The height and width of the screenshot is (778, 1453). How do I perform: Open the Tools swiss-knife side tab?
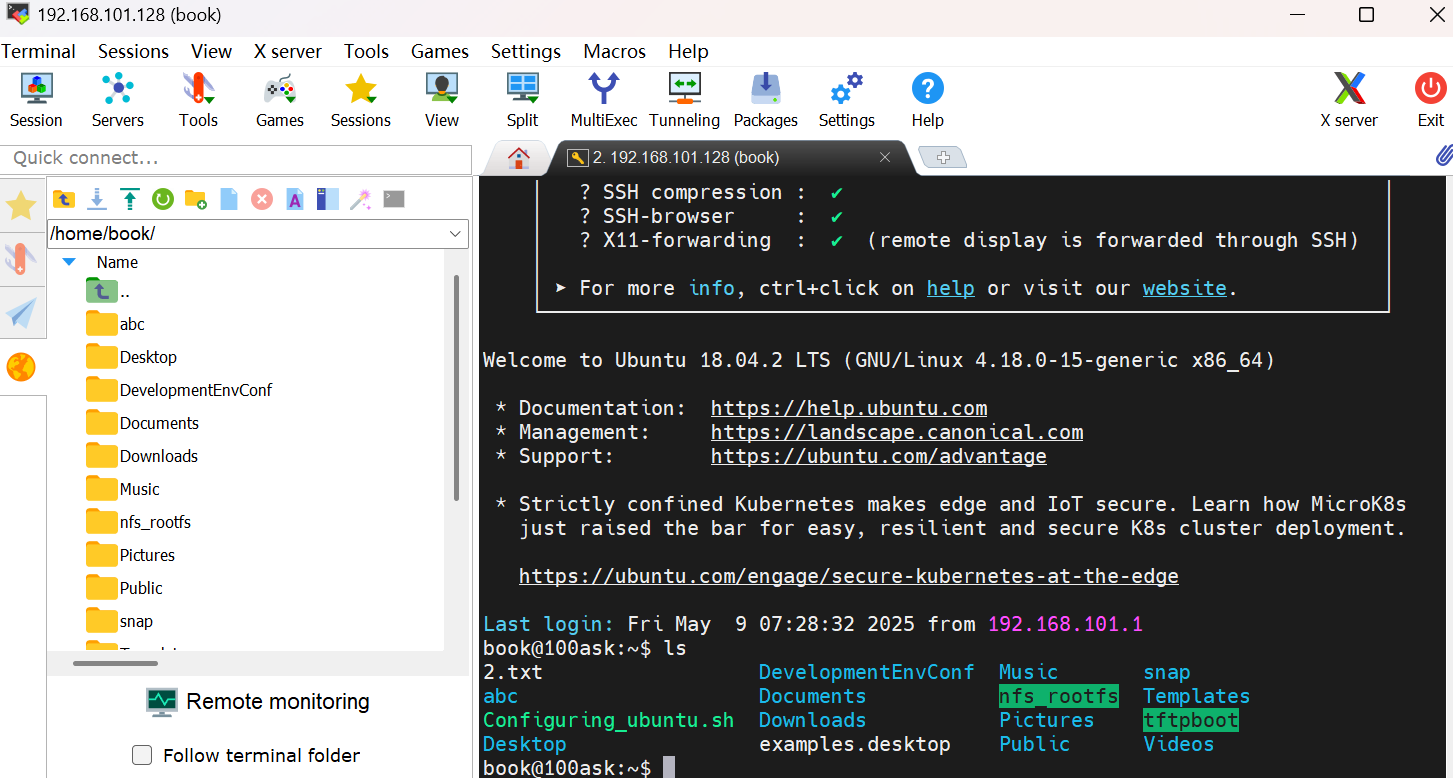tap(22, 259)
